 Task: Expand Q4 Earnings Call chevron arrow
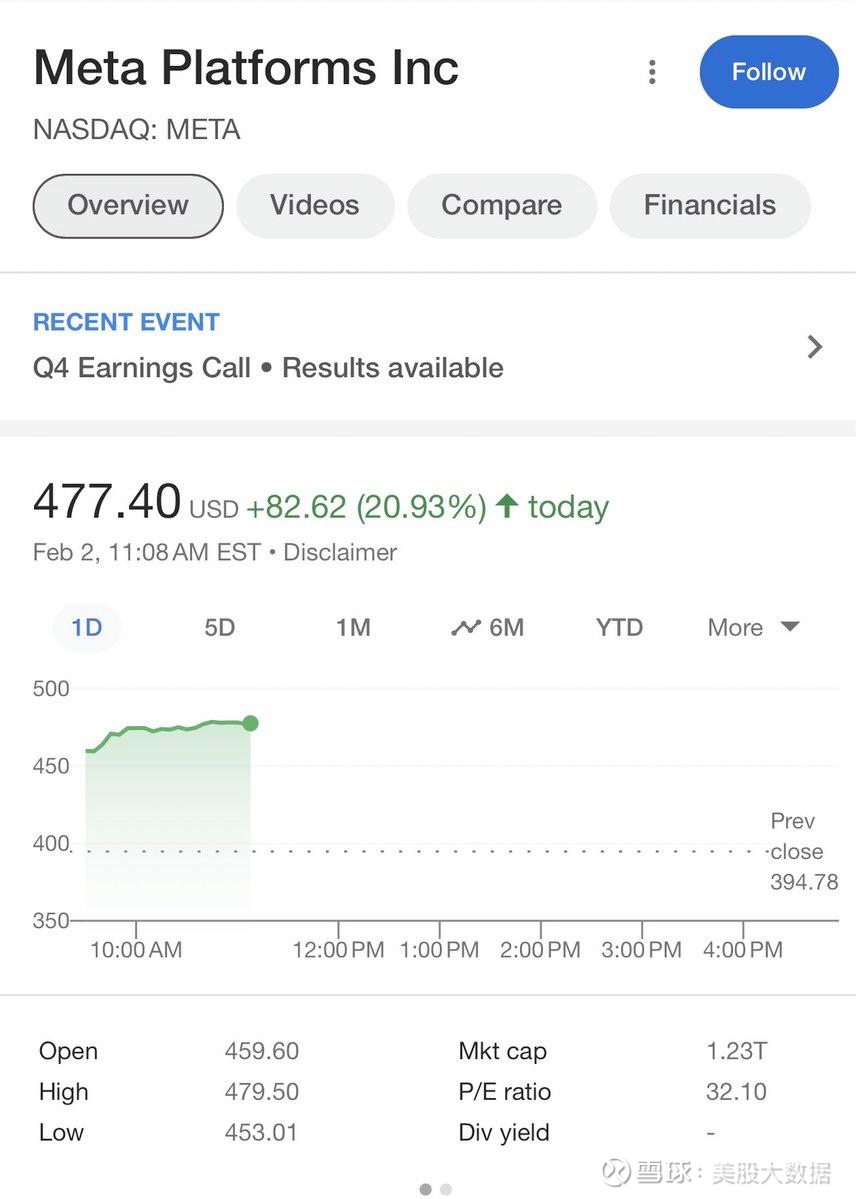tap(815, 347)
